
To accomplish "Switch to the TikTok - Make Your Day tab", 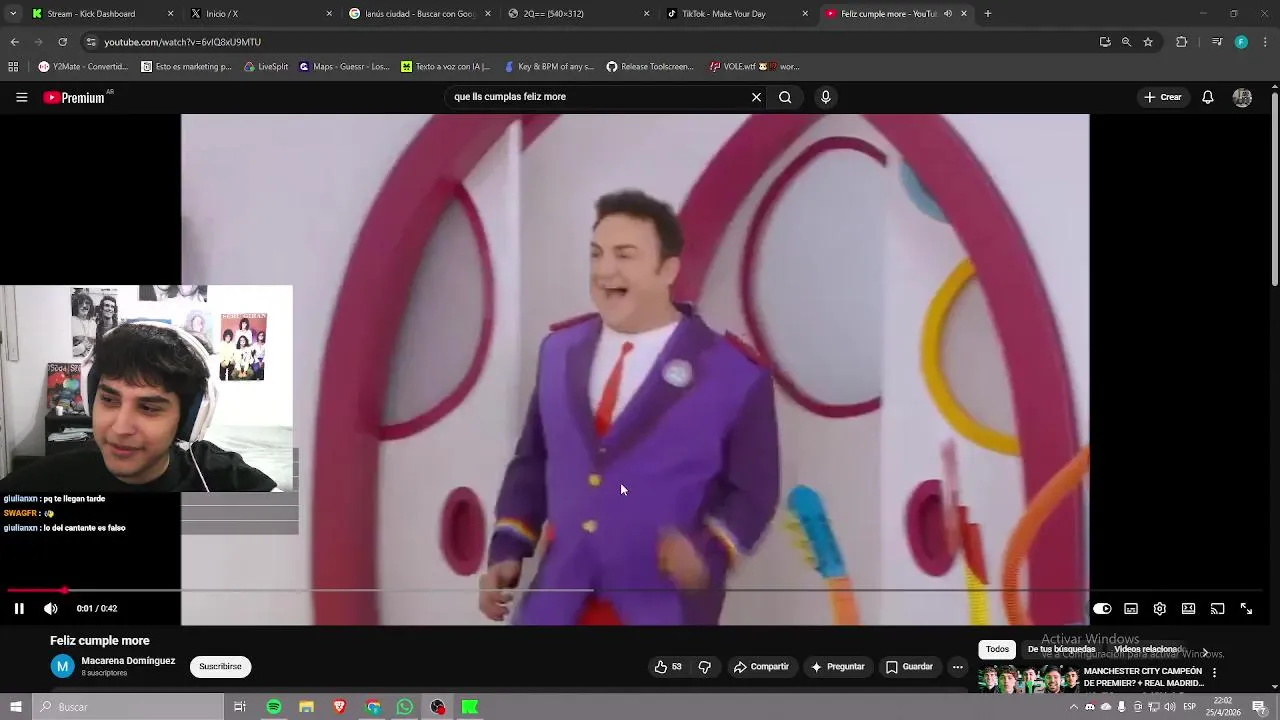I will point(737,14).
